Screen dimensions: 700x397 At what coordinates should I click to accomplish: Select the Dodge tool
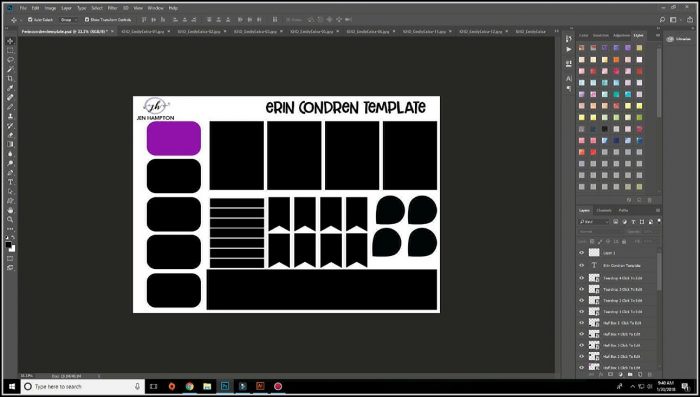click(x=10, y=163)
